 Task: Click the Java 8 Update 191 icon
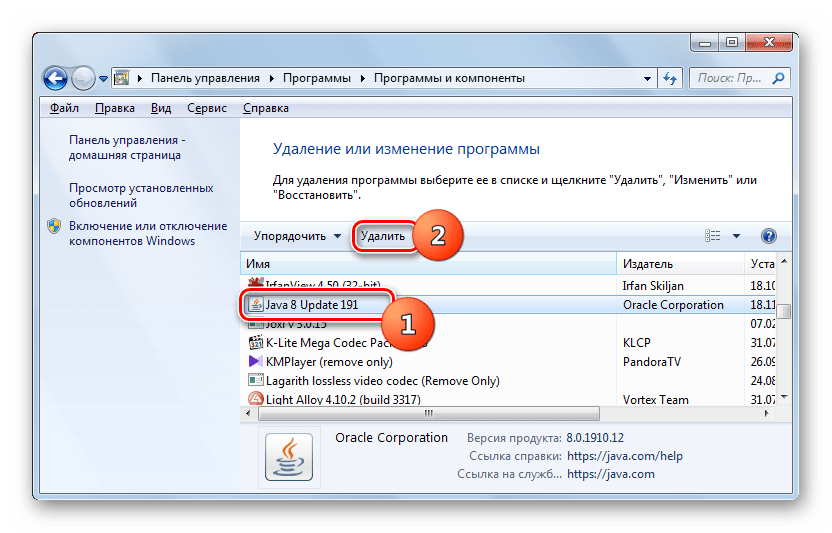[255, 305]
